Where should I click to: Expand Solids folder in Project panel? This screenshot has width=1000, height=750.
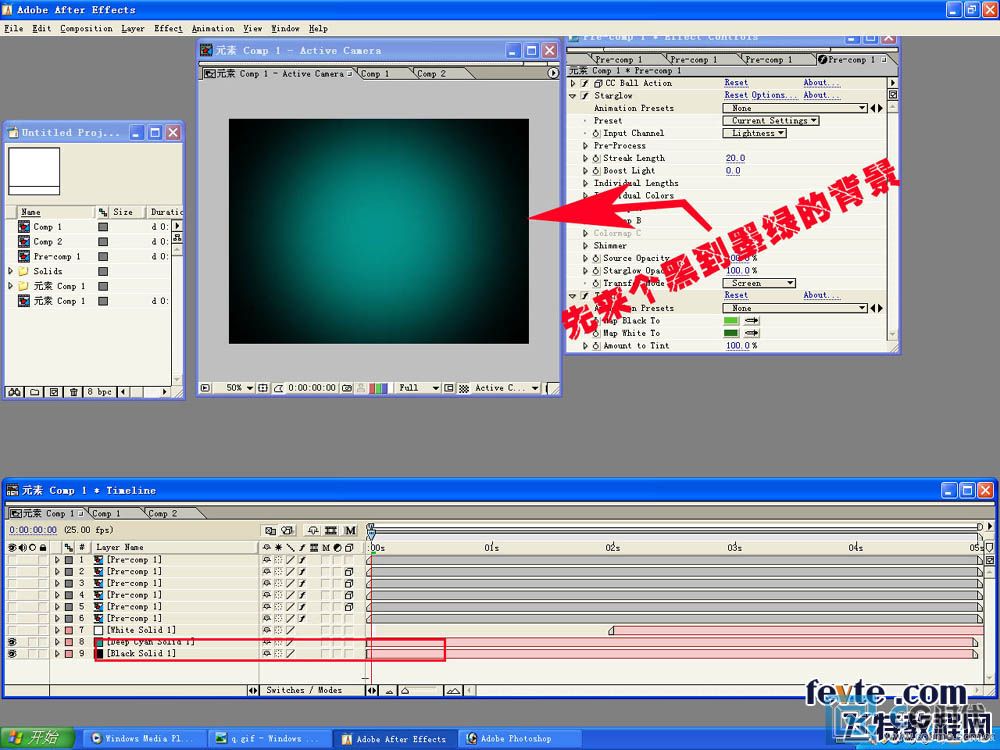(11, 271)
